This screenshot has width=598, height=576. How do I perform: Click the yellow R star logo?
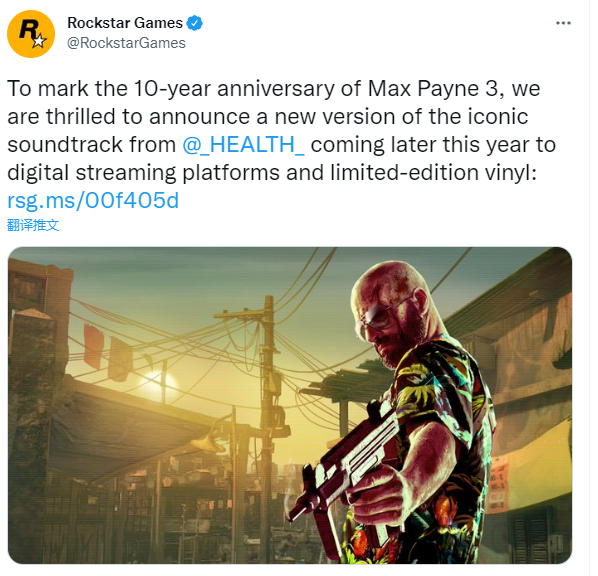tap(31, 34)
